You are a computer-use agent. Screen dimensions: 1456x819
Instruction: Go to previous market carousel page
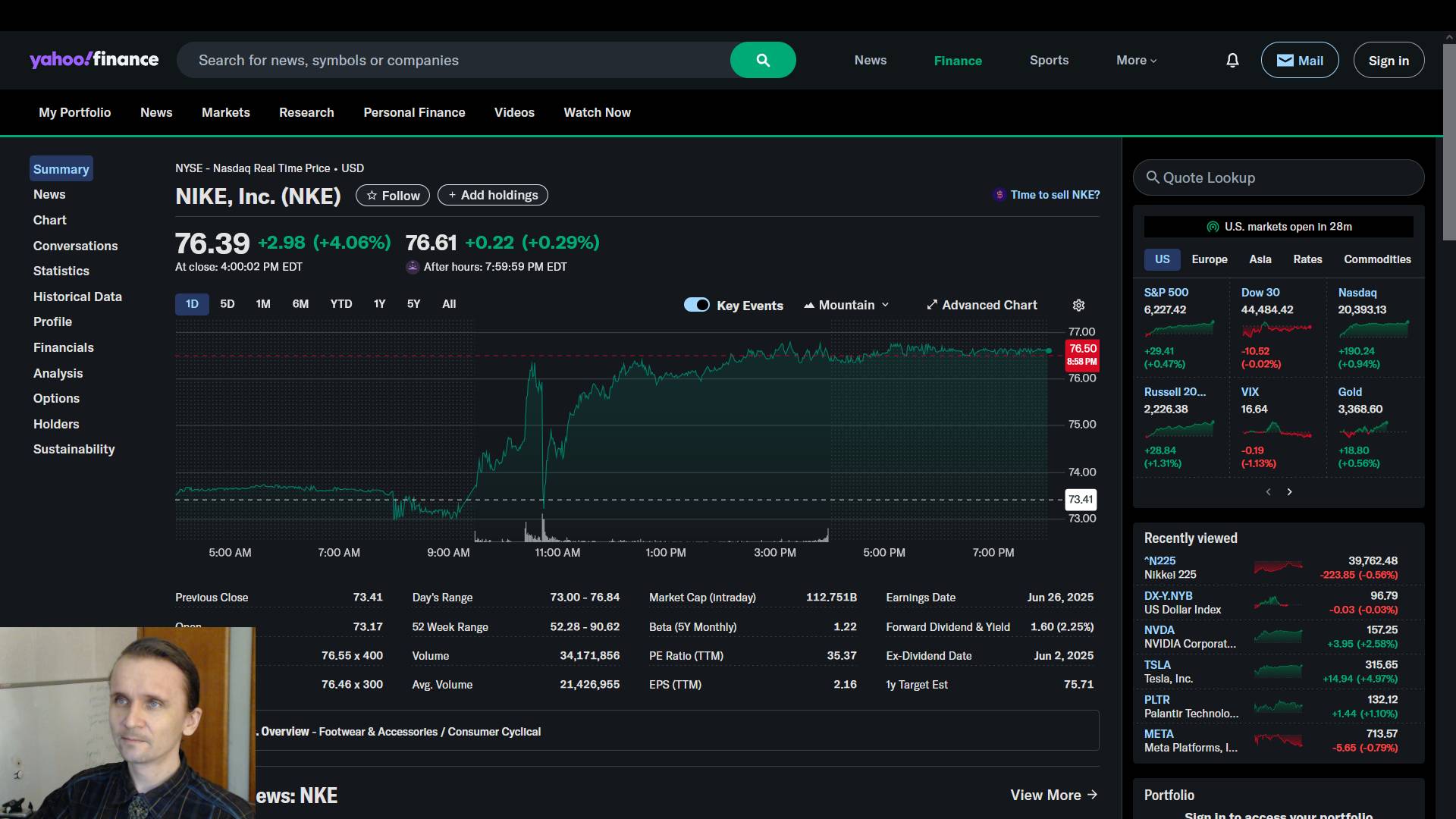(x=1268, y=492)
